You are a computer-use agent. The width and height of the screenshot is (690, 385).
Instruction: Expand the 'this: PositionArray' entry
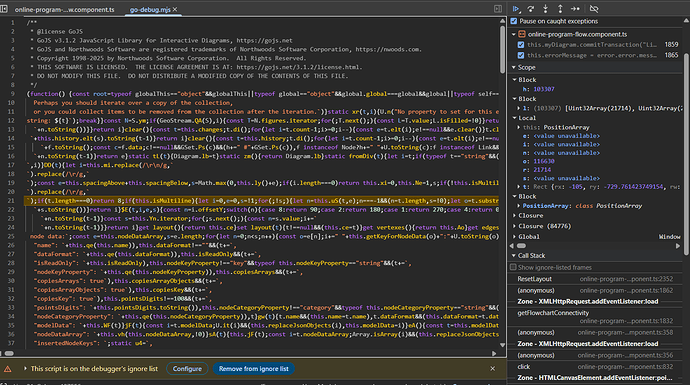pyautogui.click(x=518, y=127)
